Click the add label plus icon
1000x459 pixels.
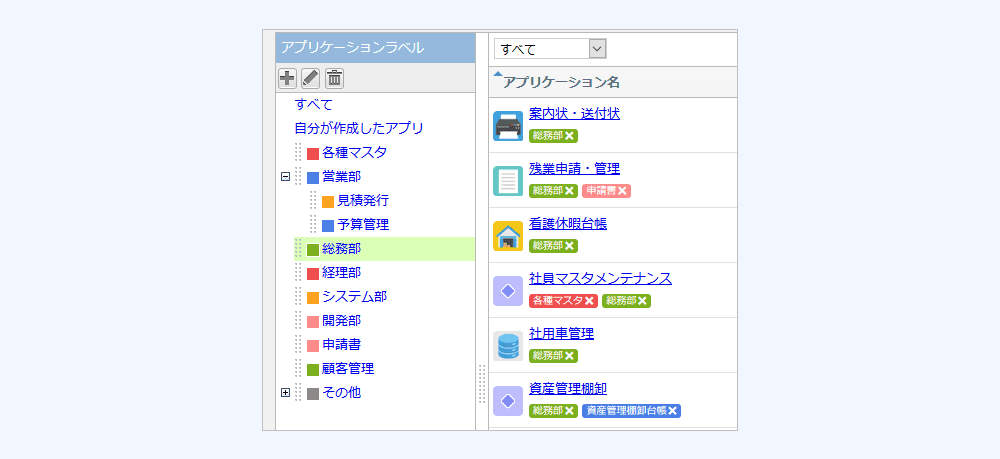287,78
